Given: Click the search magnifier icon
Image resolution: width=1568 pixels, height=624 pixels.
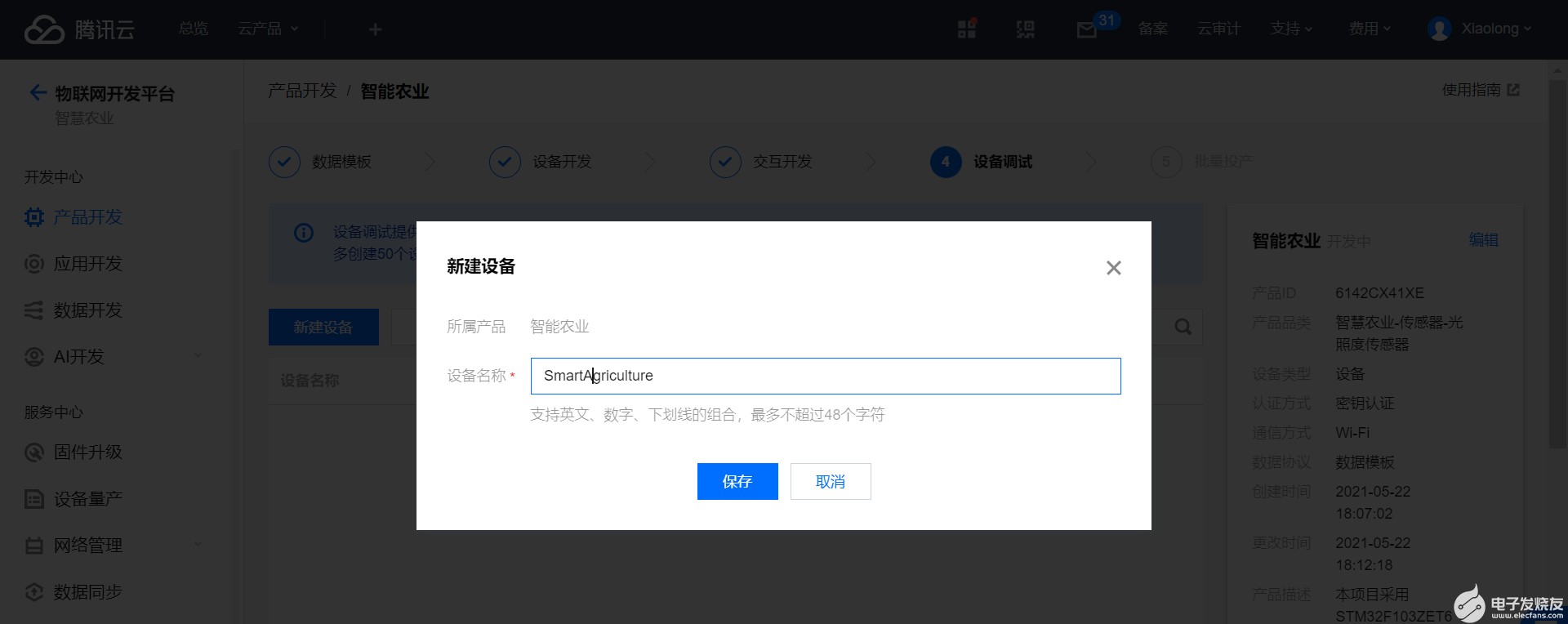Looking at the screenshot, I should point(1183,327).
